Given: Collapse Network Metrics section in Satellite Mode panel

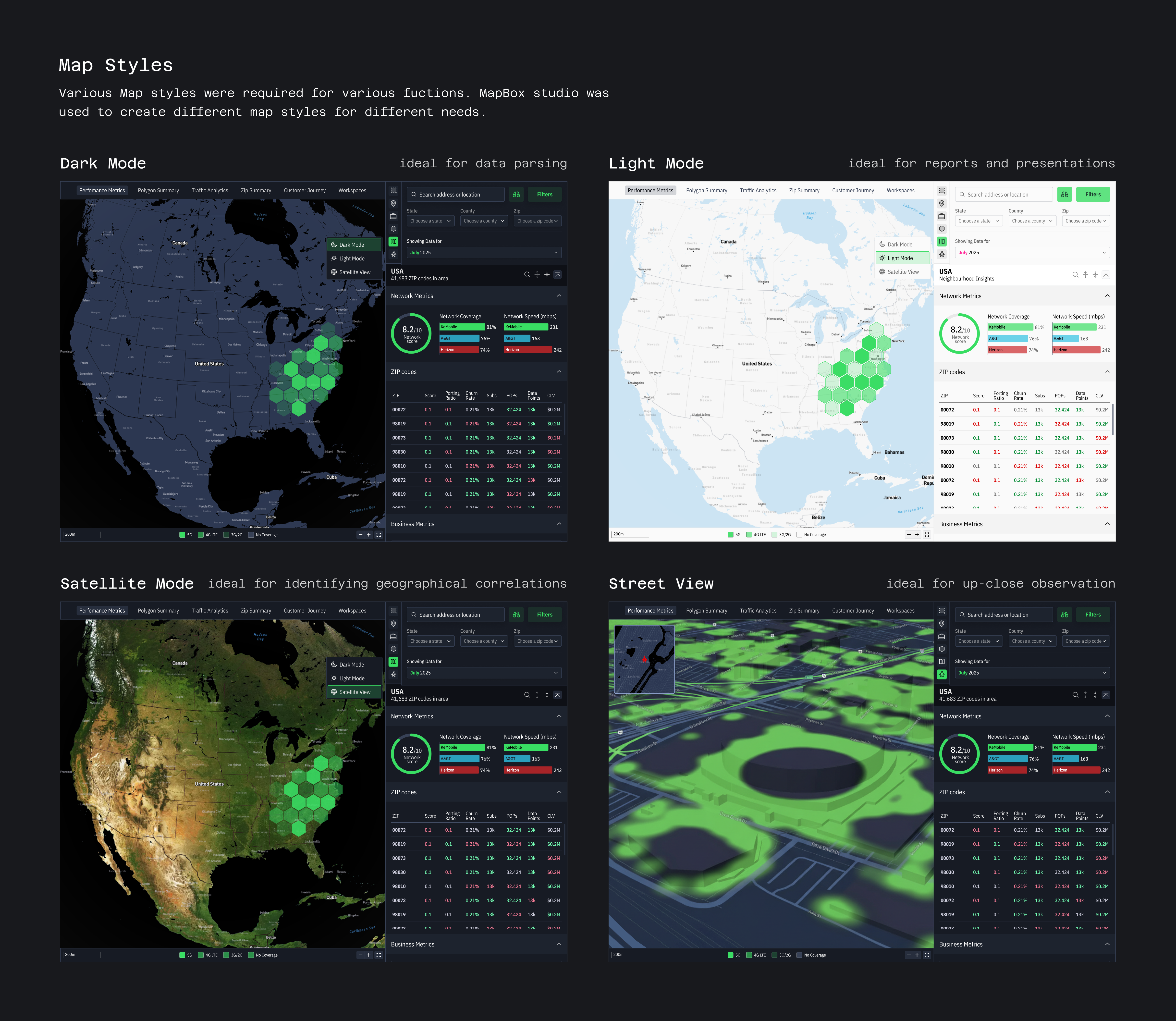Looking at the screenshot, I should (x=558, y=716).
